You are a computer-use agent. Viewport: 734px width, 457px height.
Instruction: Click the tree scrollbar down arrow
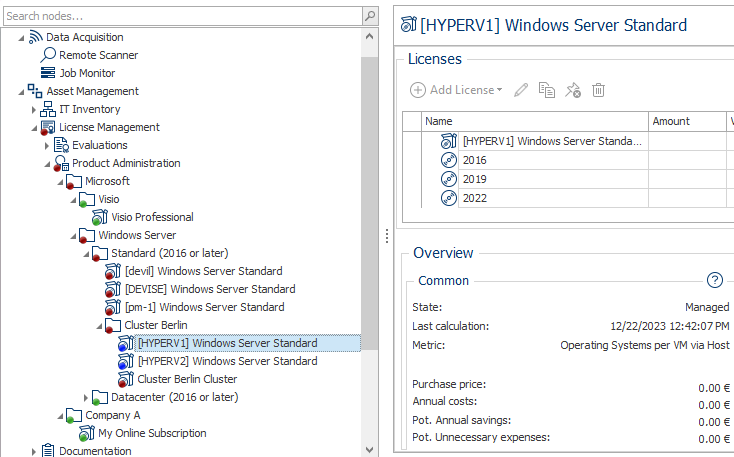coord(369,450)
